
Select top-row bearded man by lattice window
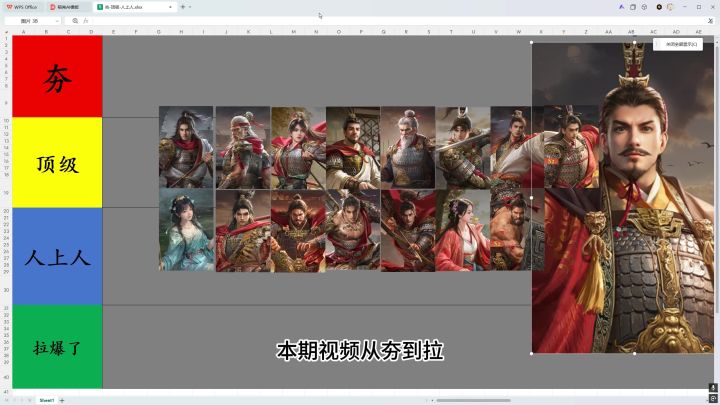353,147
